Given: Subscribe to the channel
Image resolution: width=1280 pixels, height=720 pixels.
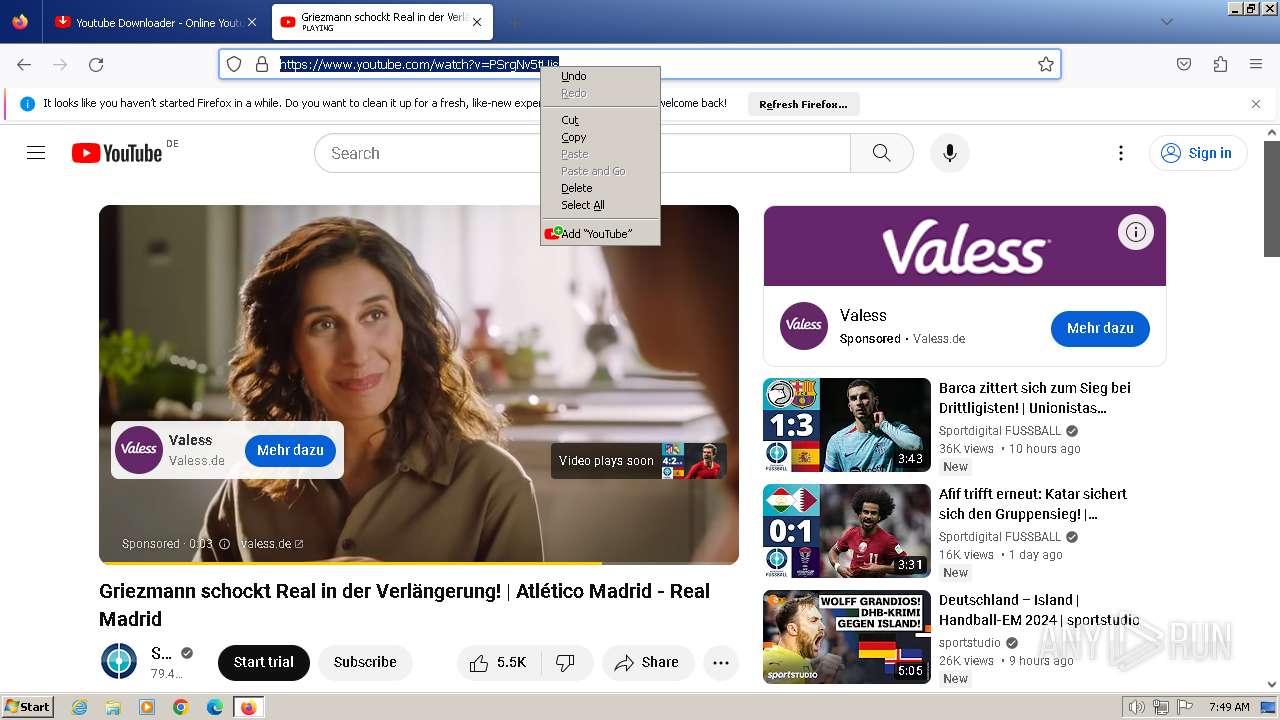Looking at the screenshot, I should coord(365,662).
